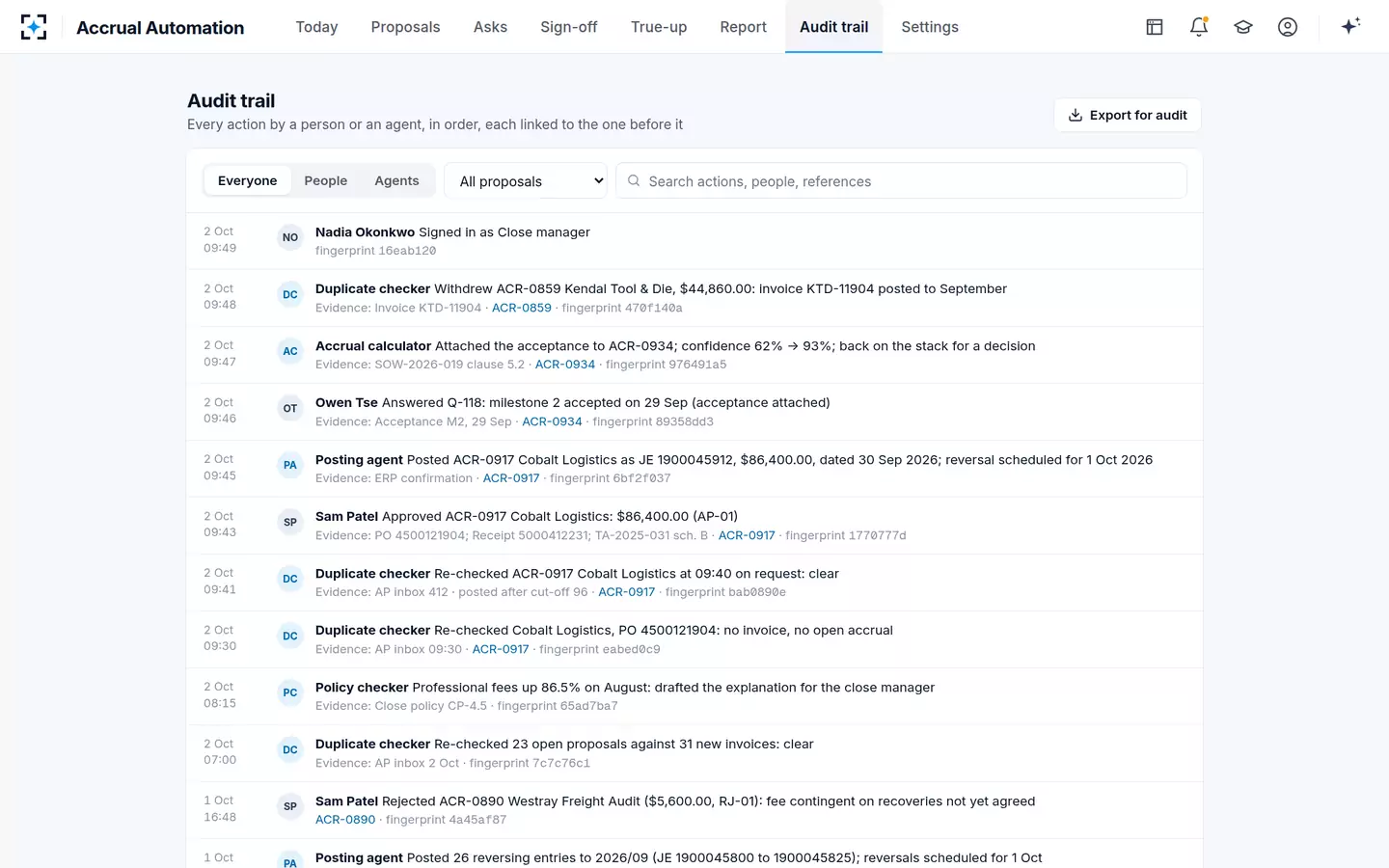Open ACR-0934 link in Accrual calculator row
Image resolution: width=1389 pixels, height=868 pixels.
(565, 365)
